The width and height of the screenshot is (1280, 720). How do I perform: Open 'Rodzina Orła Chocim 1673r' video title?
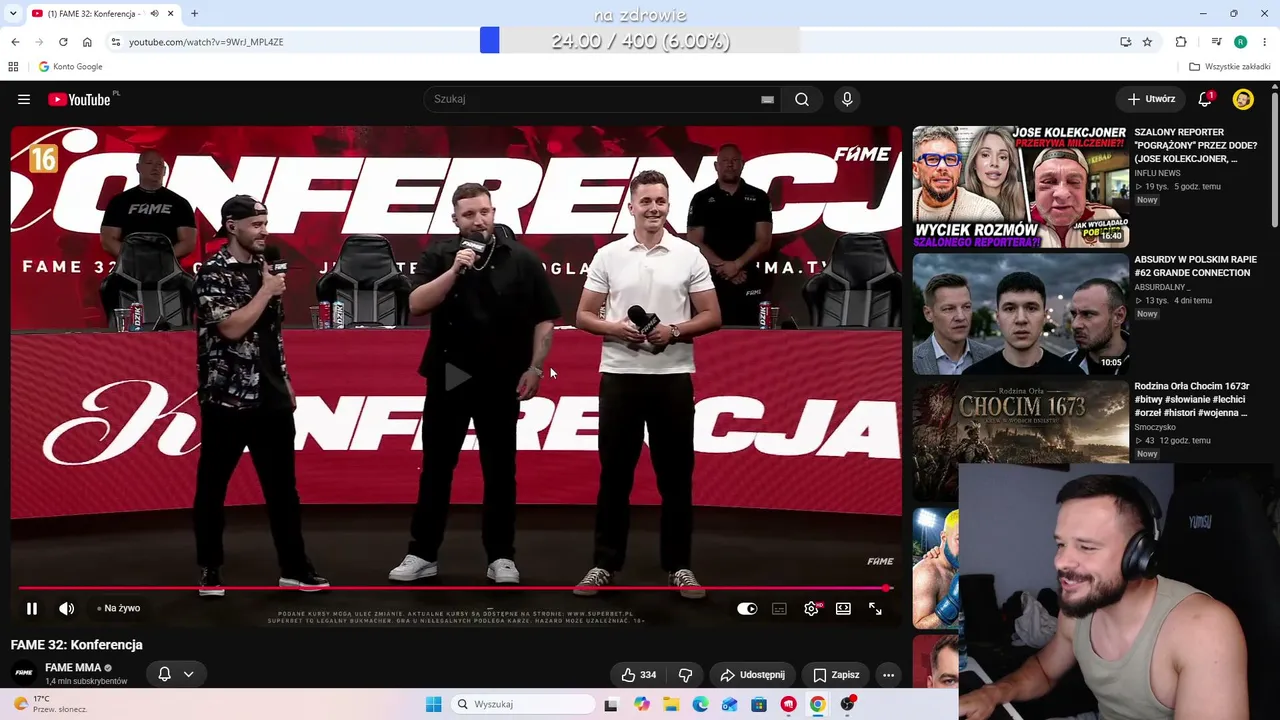(1192, 399)
